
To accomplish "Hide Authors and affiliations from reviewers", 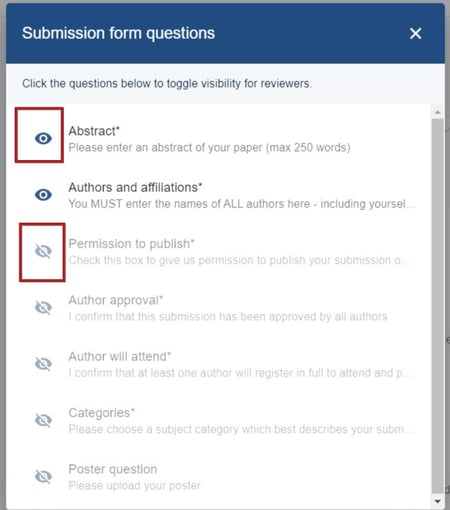I will (43, 195).
